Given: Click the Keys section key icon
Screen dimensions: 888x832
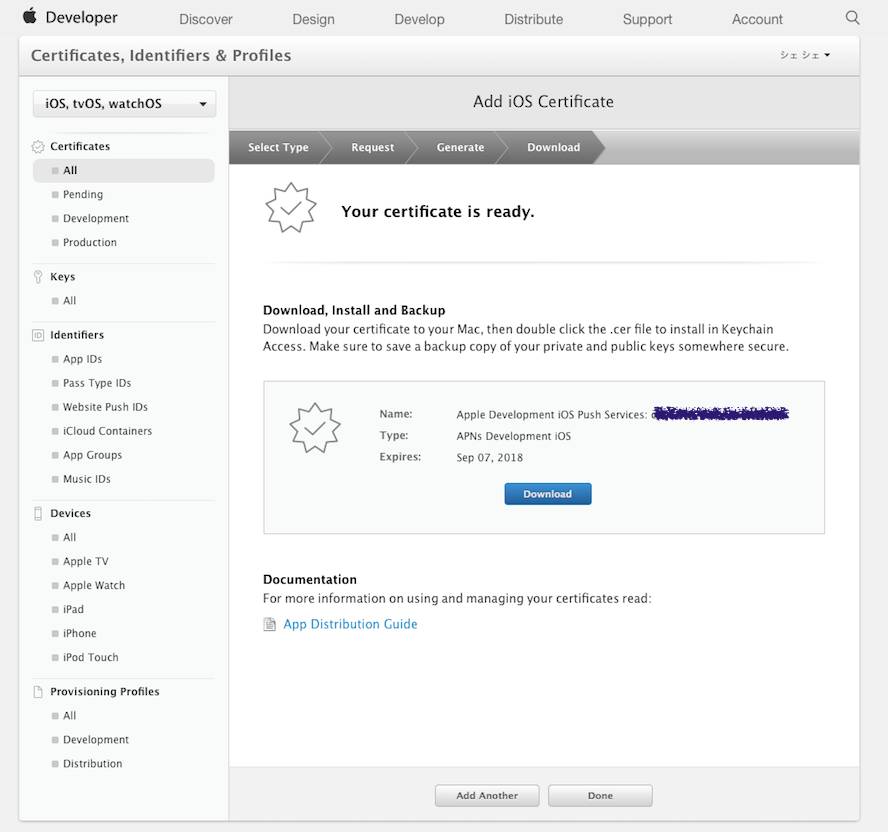Looking at the screenshot, I should 38,277.
